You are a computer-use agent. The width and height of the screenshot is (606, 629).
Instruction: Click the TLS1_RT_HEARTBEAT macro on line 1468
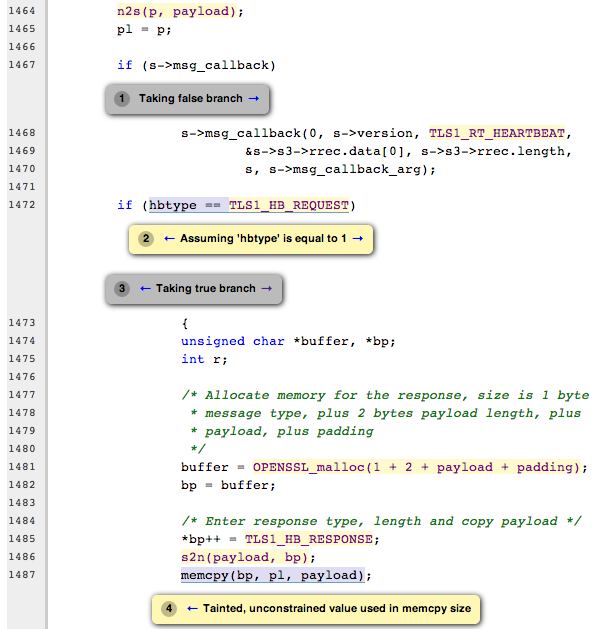(x=497, y=133)
